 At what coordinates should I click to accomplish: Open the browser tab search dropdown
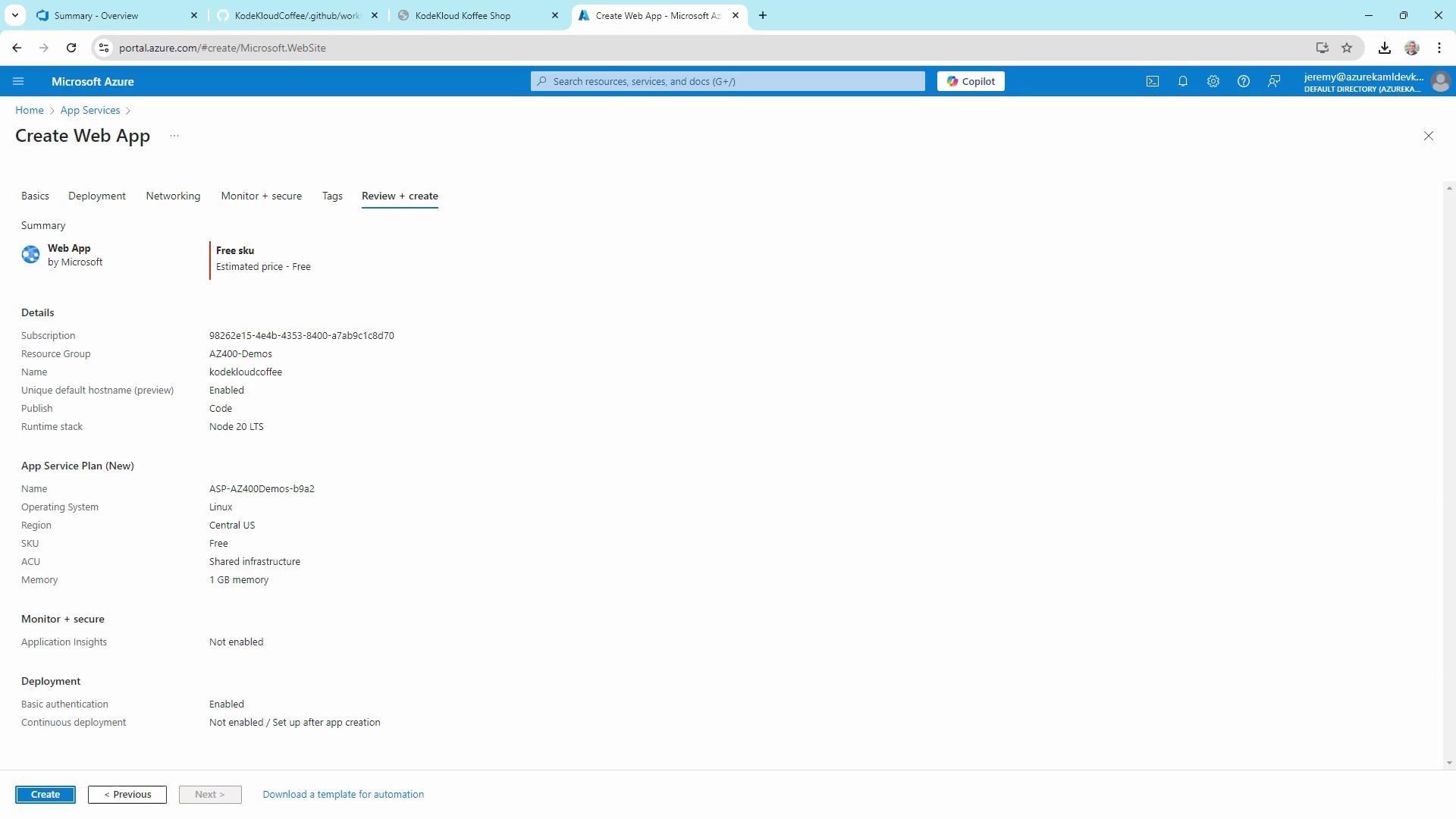(x=14, y=15)
